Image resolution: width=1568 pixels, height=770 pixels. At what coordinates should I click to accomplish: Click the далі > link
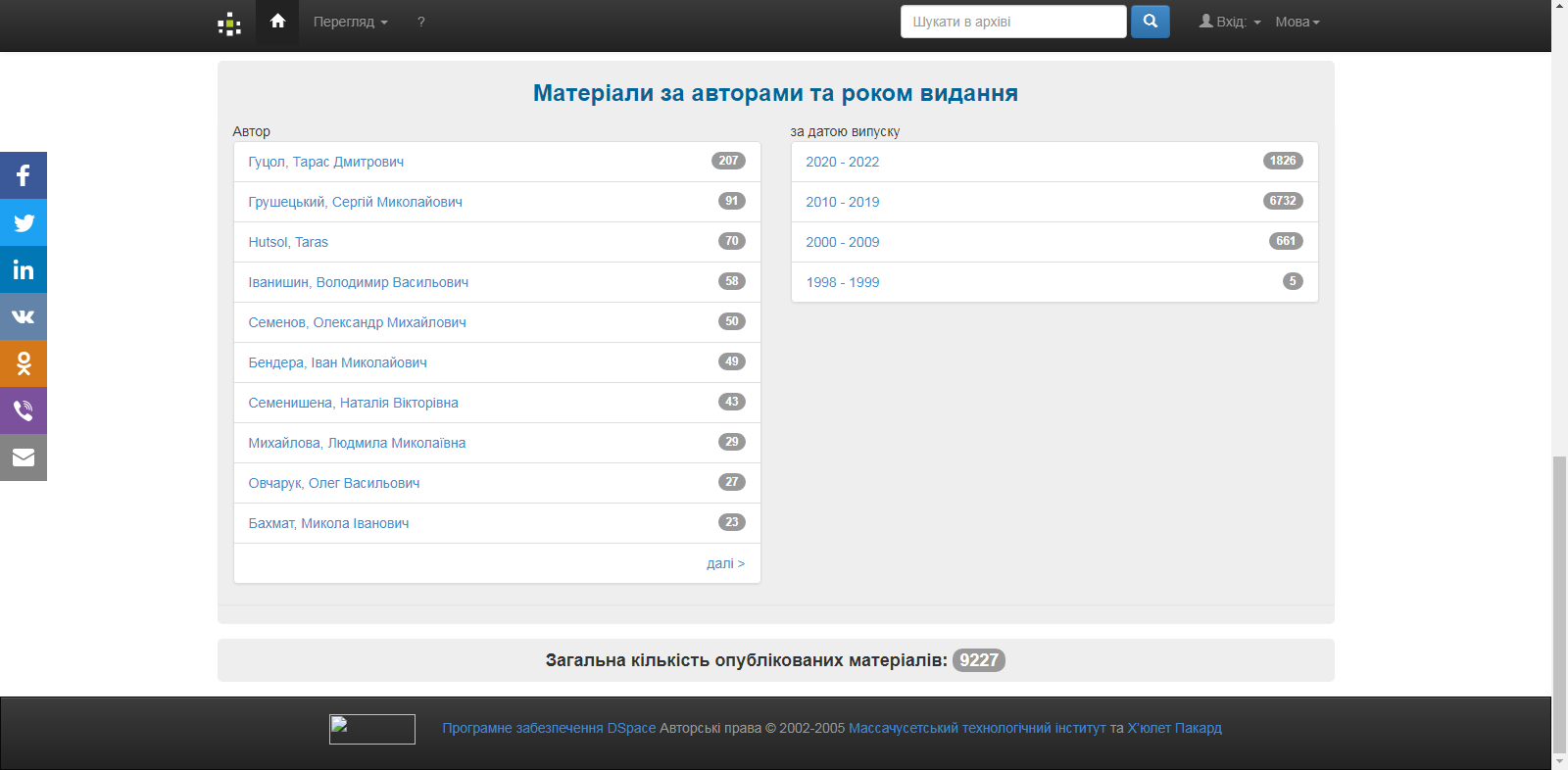coord(725,563)
